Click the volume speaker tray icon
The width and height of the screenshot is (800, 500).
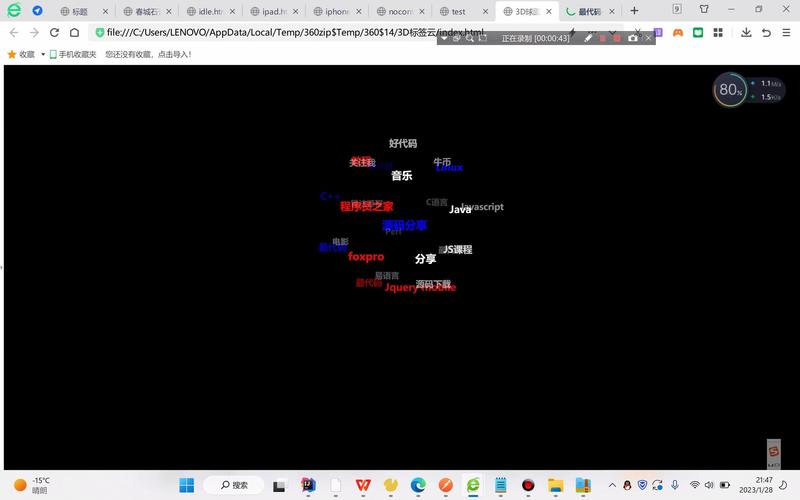(x=709, y=485)
